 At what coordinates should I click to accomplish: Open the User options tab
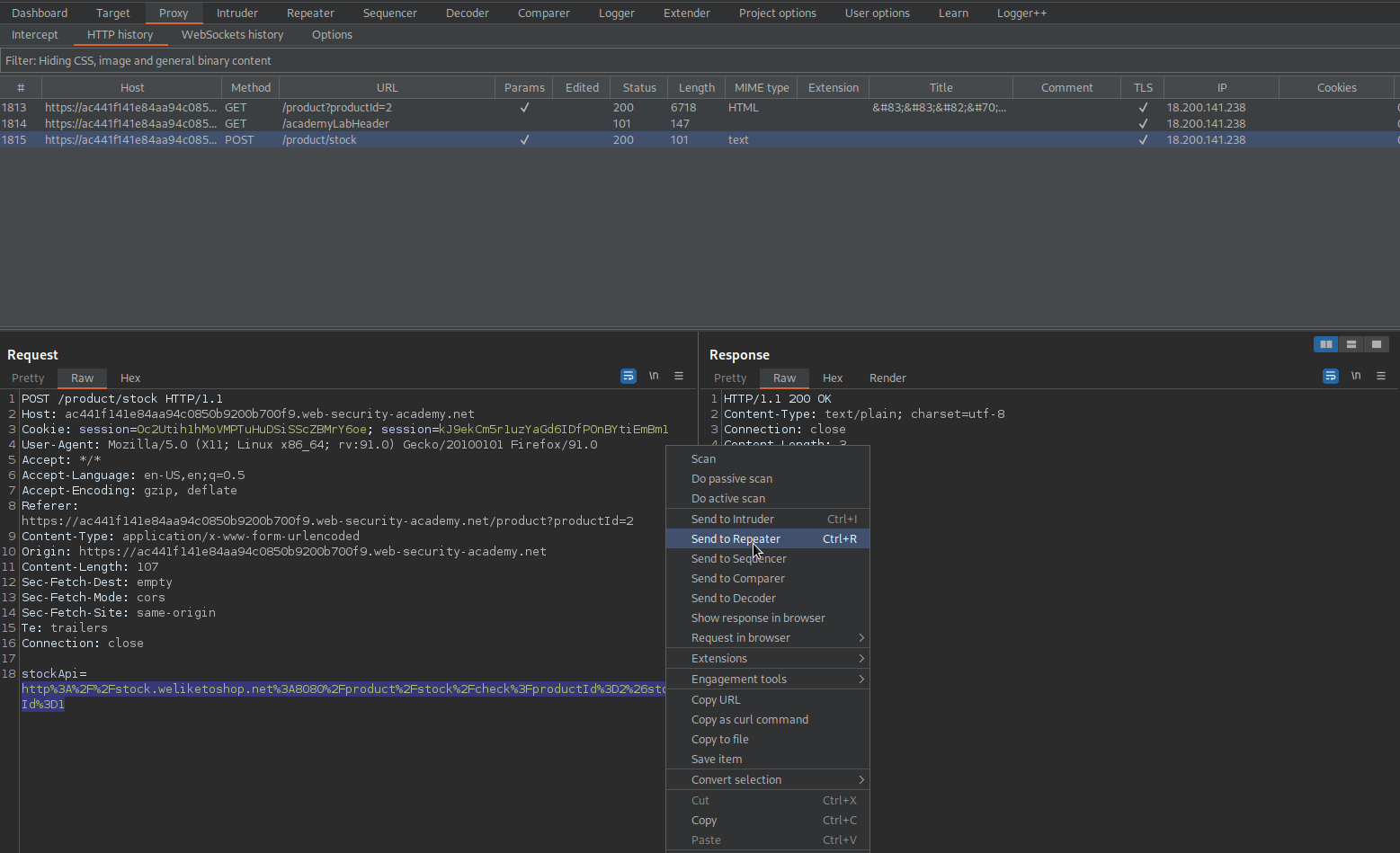878,13
